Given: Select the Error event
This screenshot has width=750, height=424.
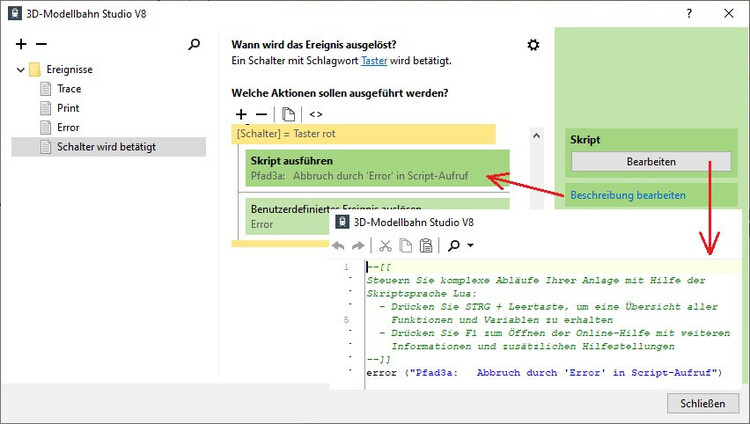Looking at the screenshot, I should (68, 128).
